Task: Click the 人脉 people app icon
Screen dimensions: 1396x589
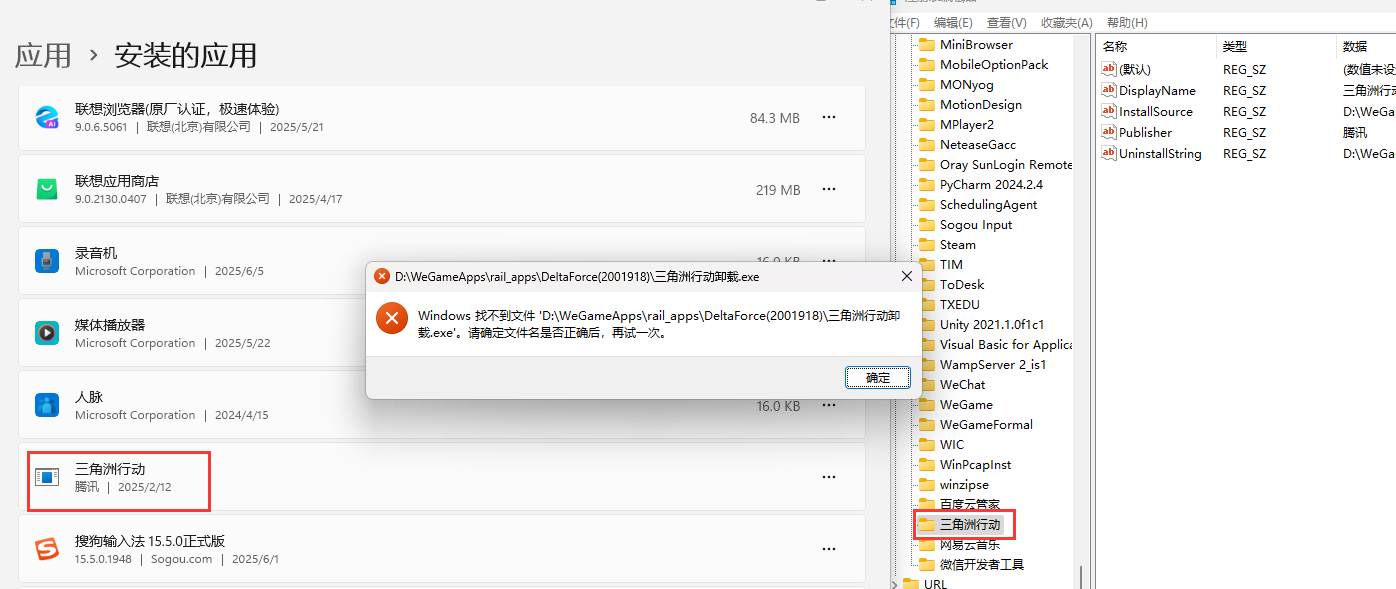Action: point(47,405)
